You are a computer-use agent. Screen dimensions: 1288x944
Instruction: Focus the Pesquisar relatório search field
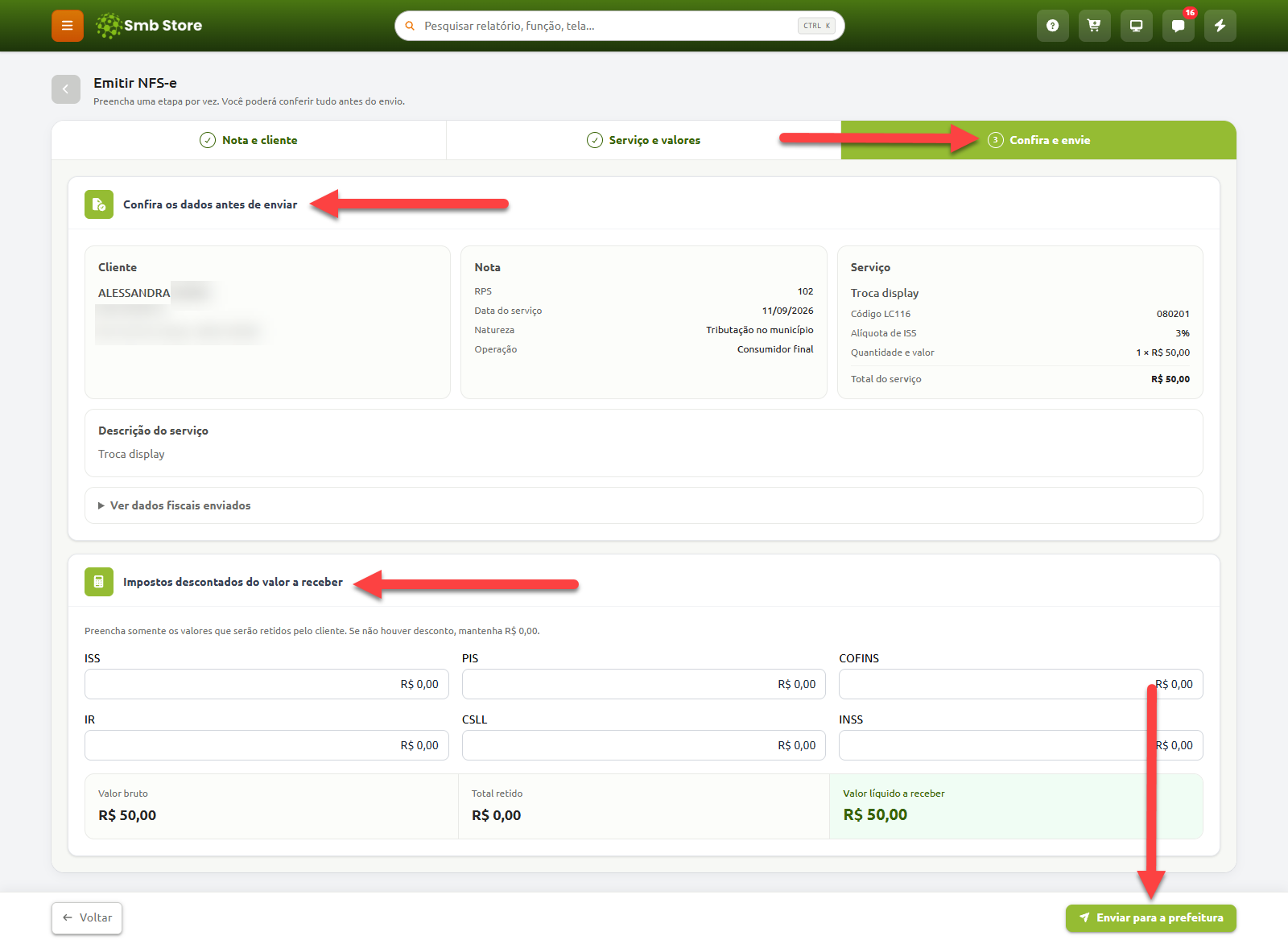[x=620, y=26]
